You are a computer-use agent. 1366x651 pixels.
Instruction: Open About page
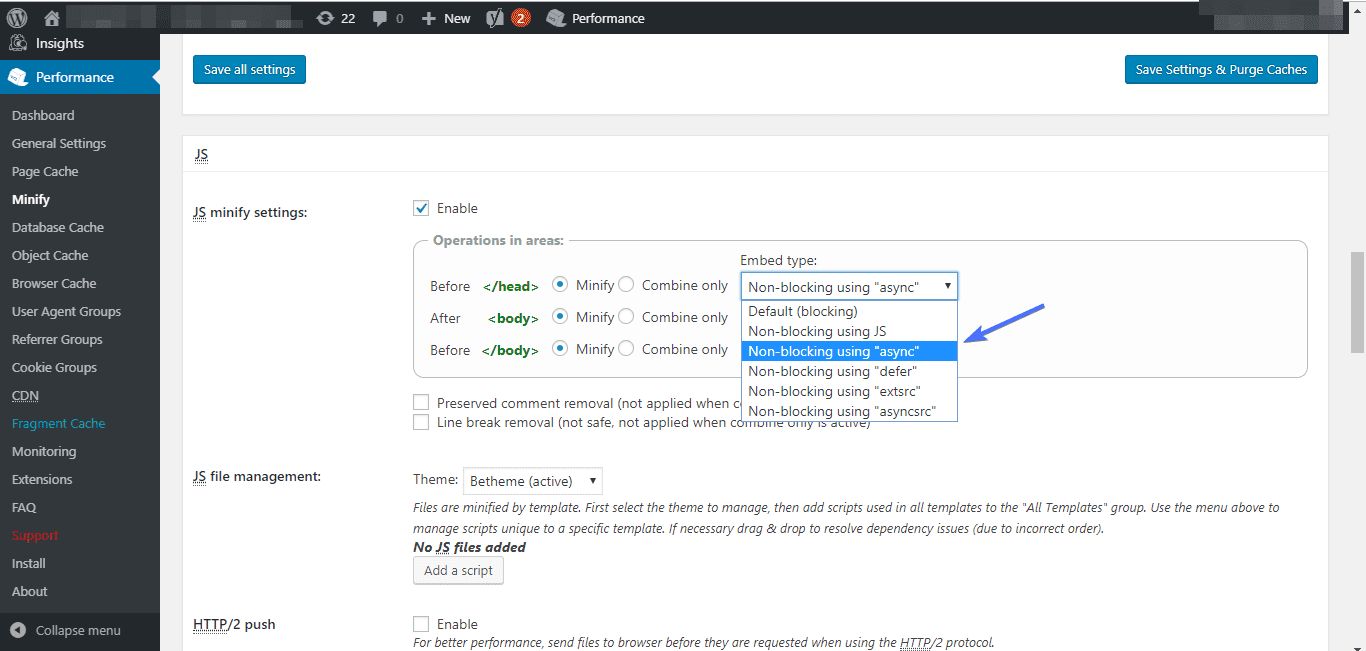coord(30,591)
